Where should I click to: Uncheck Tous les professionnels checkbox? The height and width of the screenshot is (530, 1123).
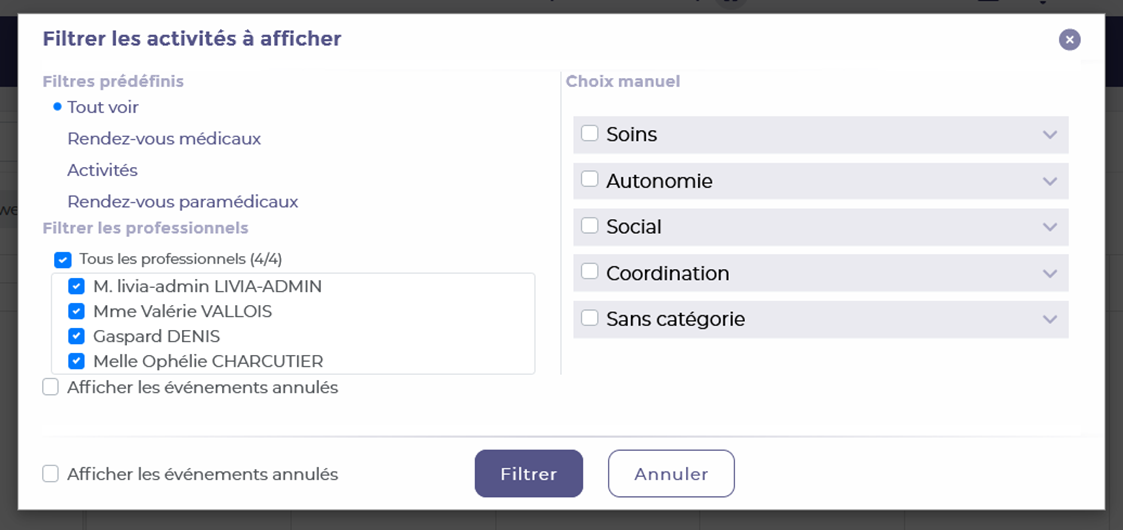(x=63, y=260)
